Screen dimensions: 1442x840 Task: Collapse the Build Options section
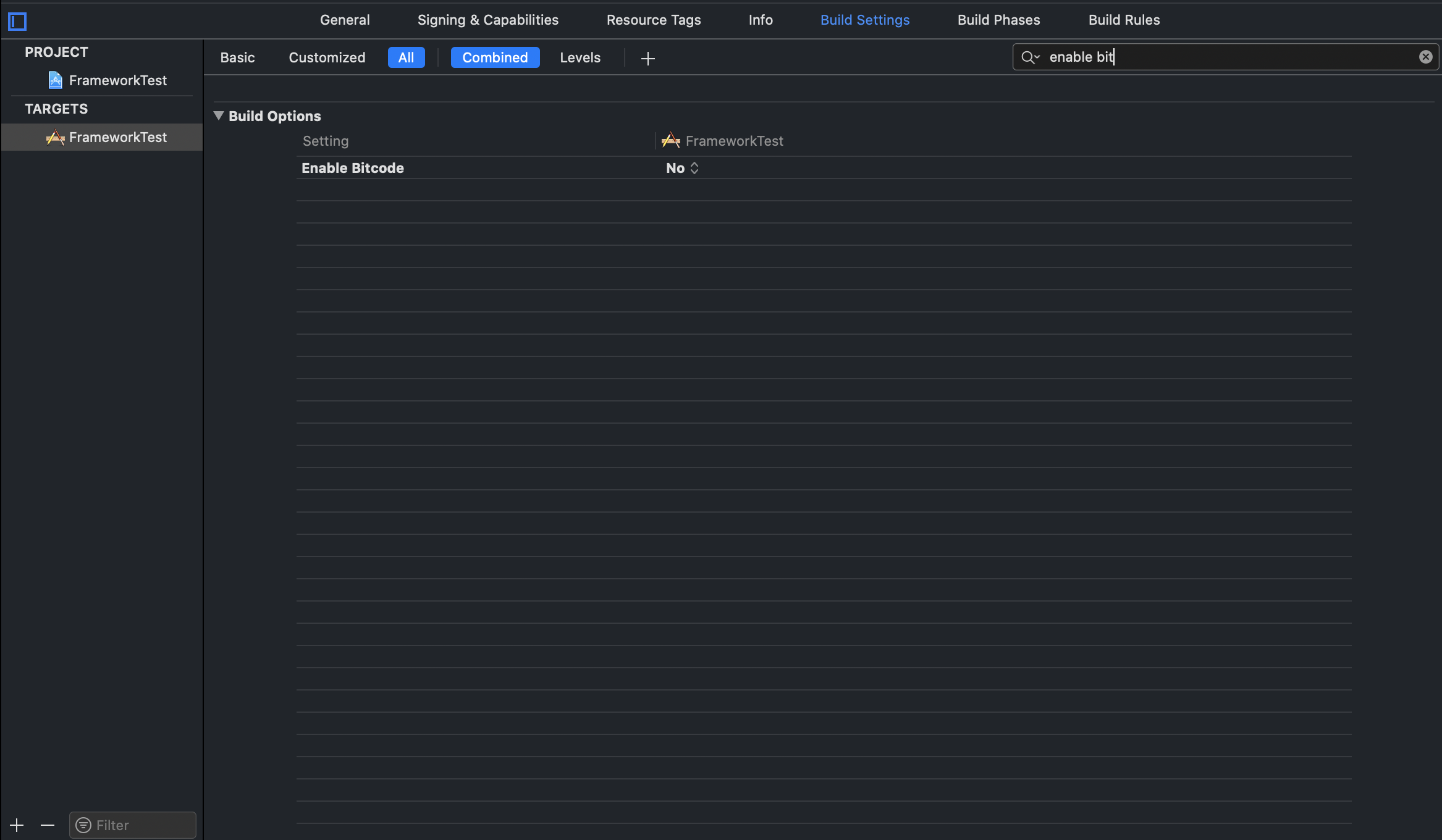pos(219,115)
